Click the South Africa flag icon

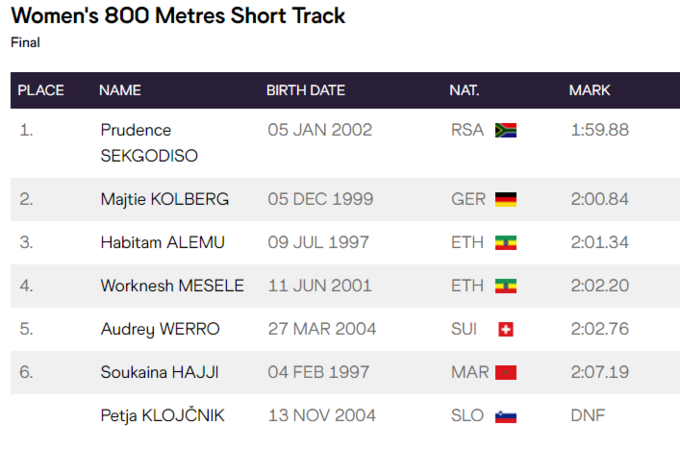click(x=506, y=130)
